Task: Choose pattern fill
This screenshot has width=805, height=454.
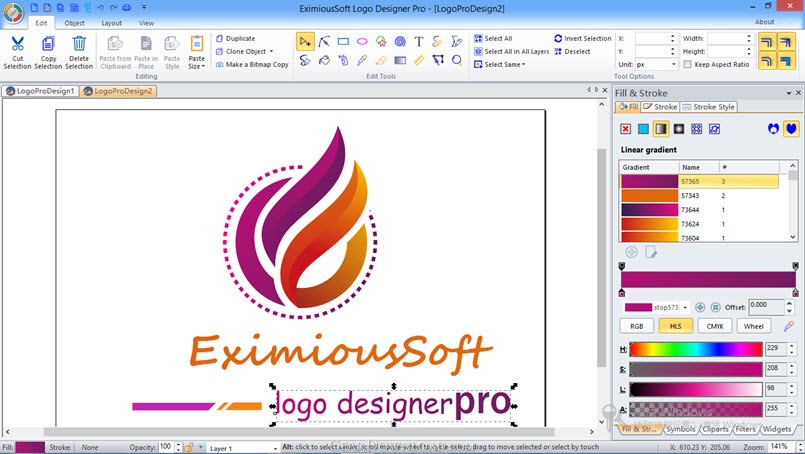Action: pos(697,129)
